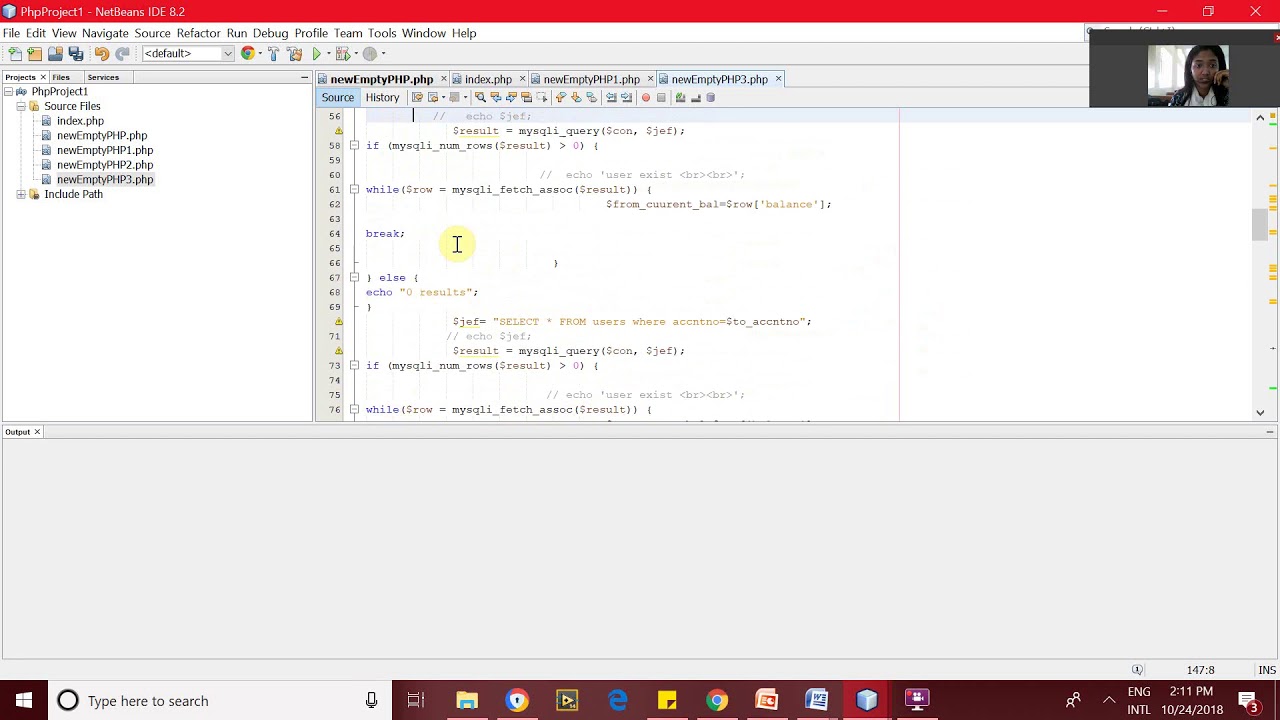Switch editor to Source view
Image resolution: width=1280 pixels, height=720 pixels.
338,97
